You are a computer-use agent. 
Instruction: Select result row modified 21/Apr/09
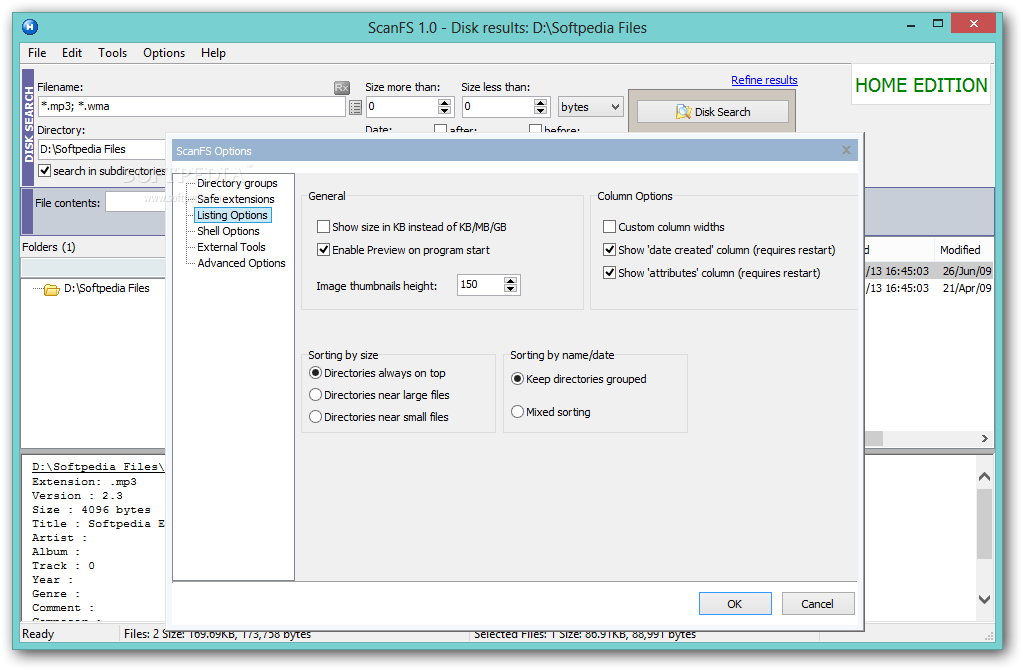(928, 288)
